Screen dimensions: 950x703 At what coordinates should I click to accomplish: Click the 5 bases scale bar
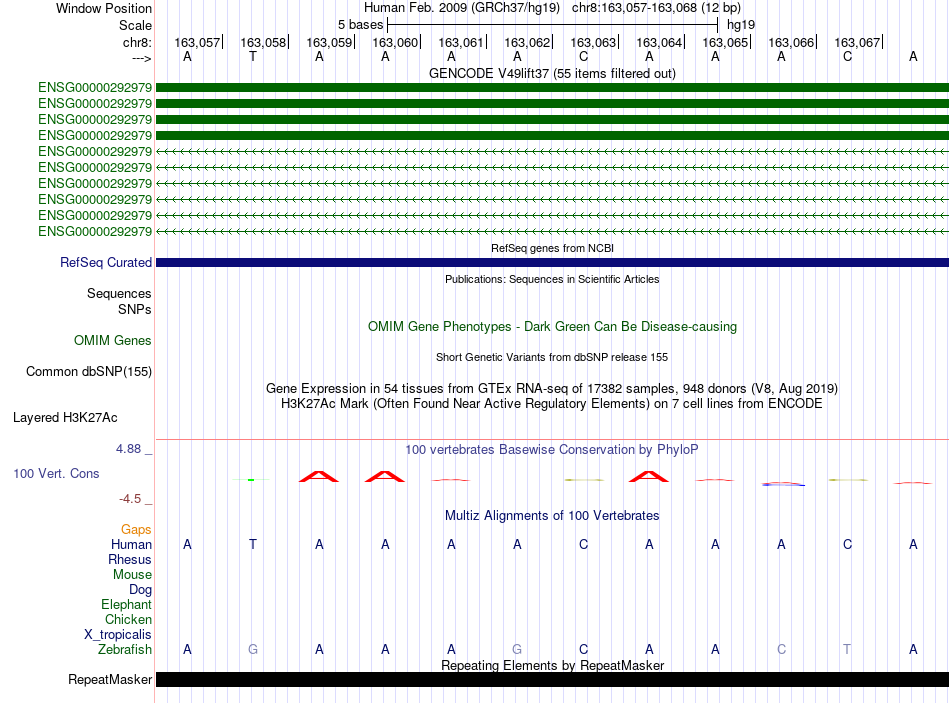[x=552, y=25]
